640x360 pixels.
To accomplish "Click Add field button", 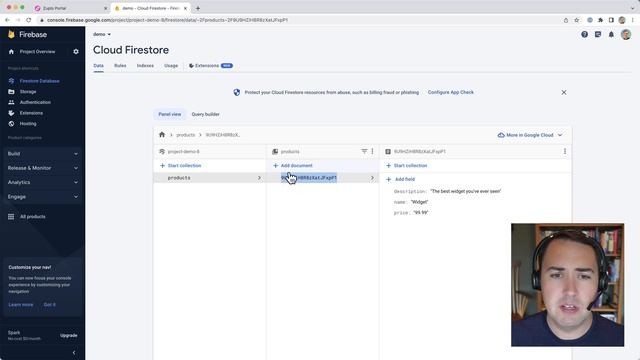I will coord(400,179).
